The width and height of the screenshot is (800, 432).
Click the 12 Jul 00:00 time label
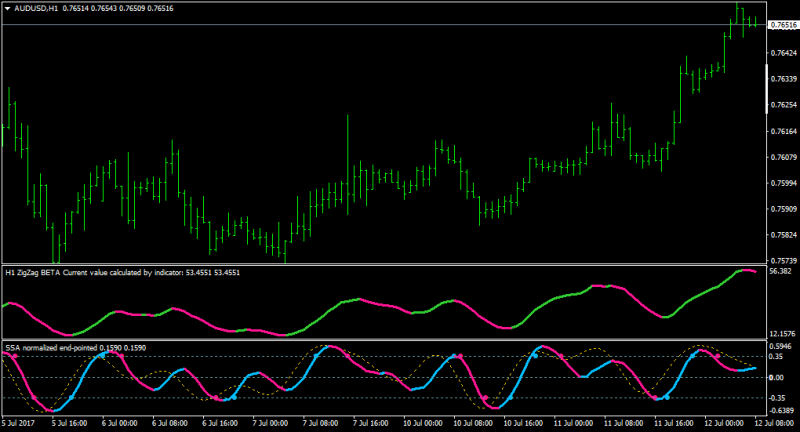[x=724, y=423]
